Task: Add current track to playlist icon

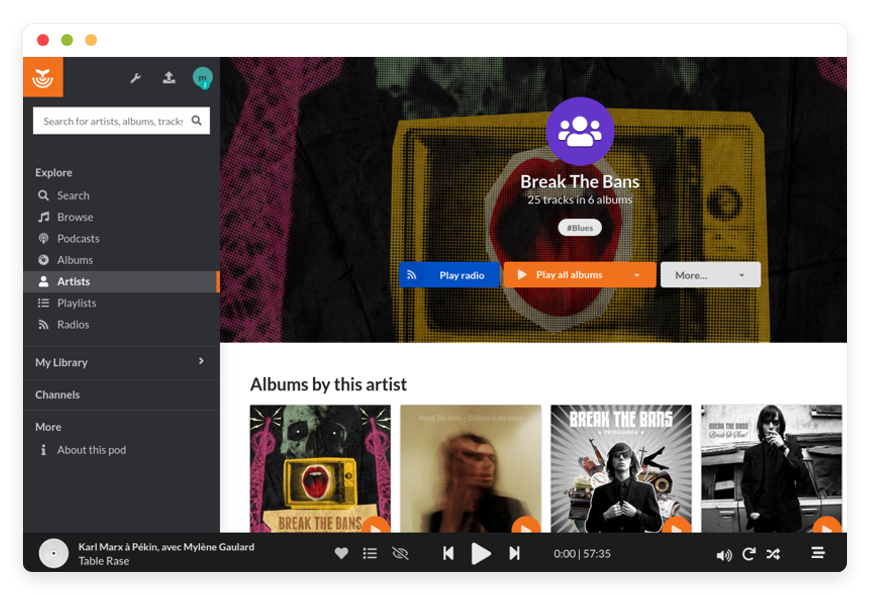Action: 370,553
